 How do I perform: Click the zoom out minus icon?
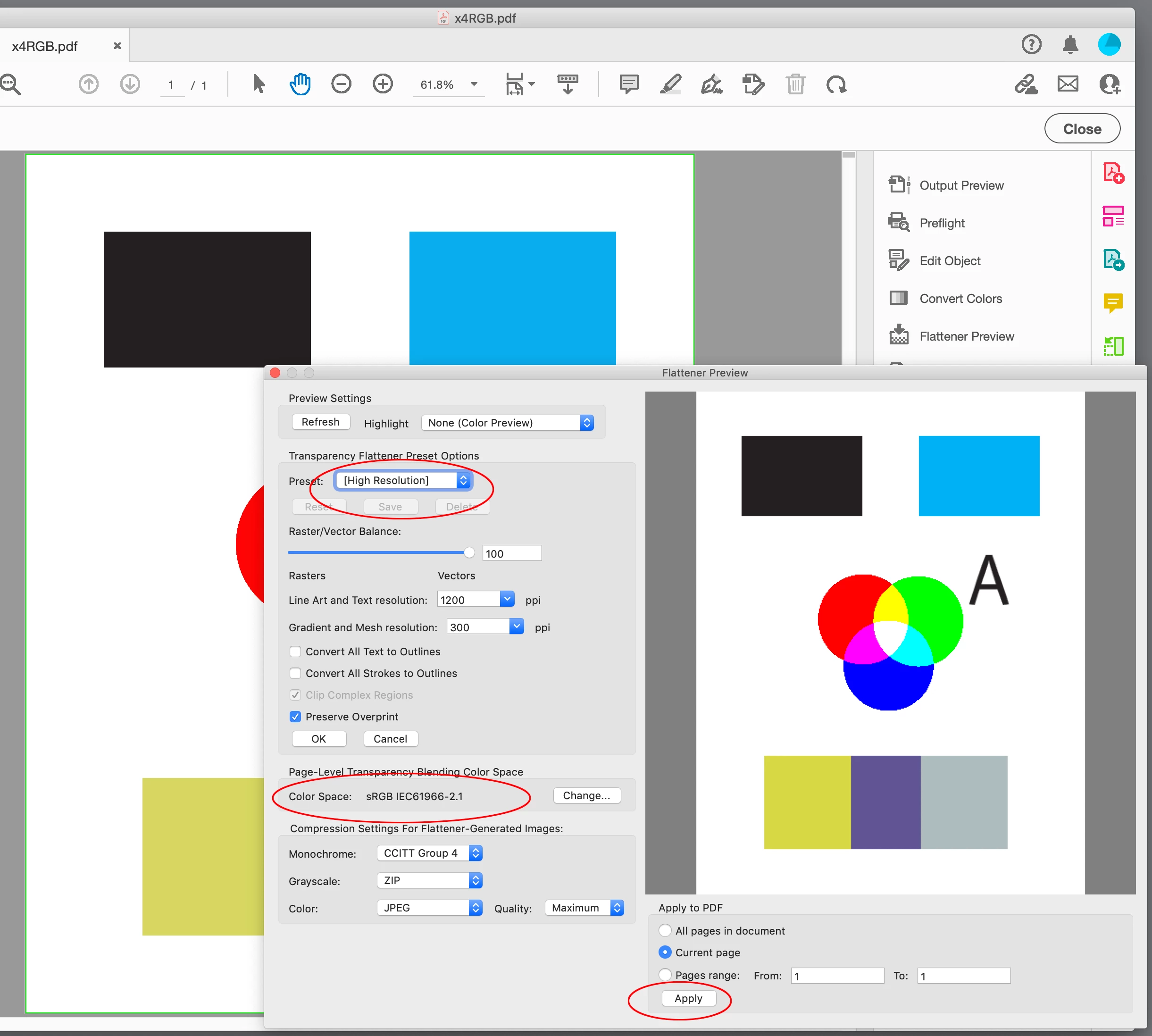pos(341,84)
